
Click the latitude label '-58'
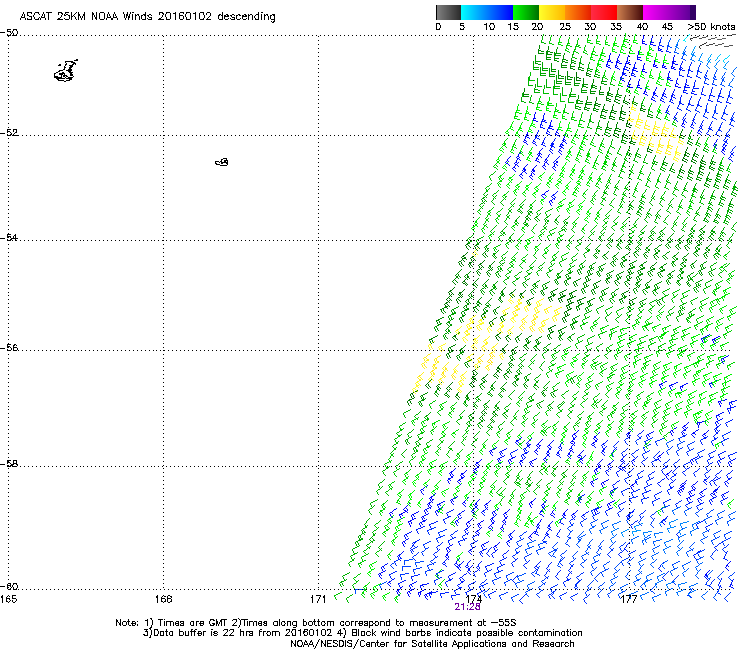tap(9, 464)
